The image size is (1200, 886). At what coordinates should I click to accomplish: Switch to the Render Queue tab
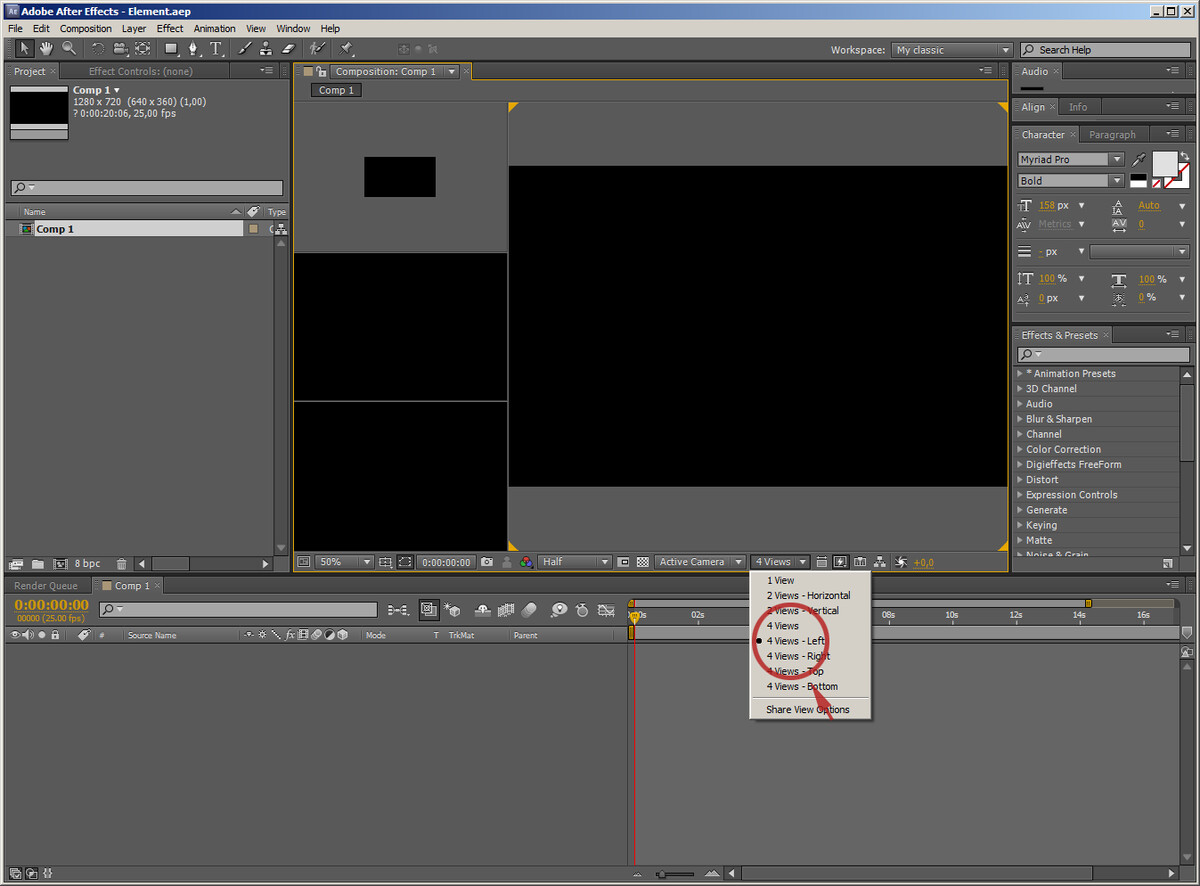click(x=46, y=586)
